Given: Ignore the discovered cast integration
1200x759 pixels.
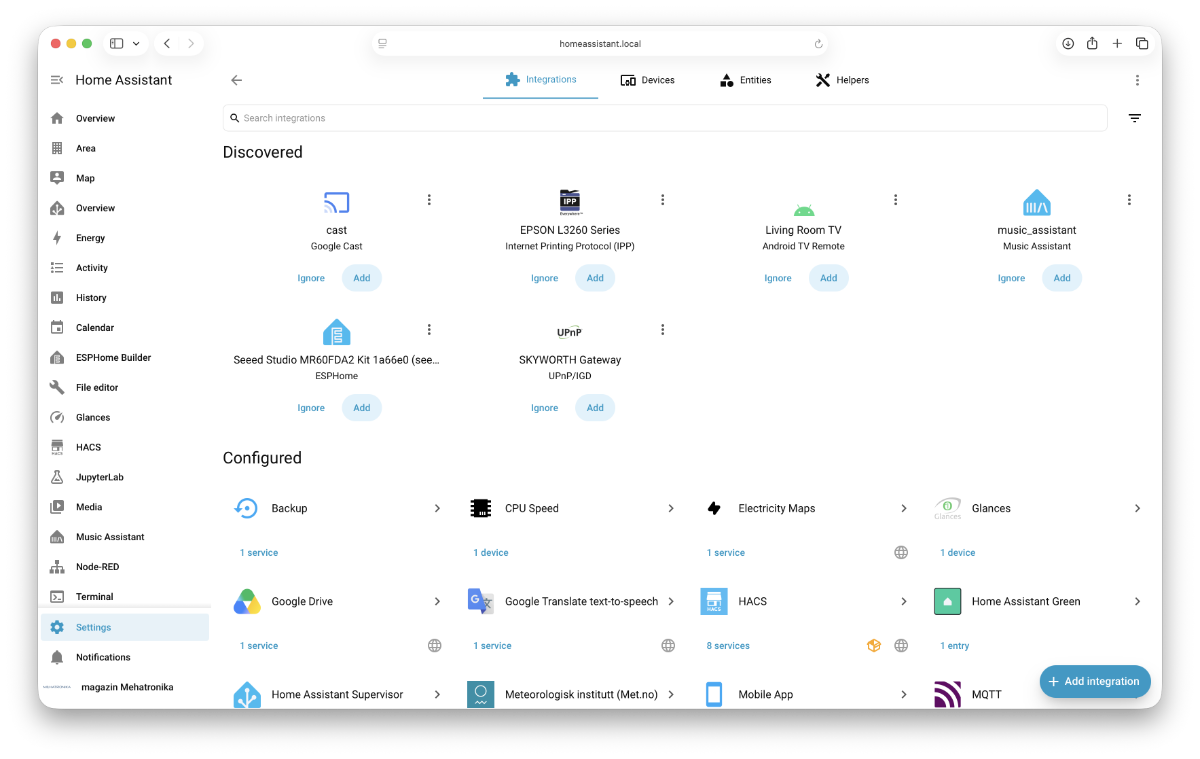Looking at the screenshot, I should [311, 278].
